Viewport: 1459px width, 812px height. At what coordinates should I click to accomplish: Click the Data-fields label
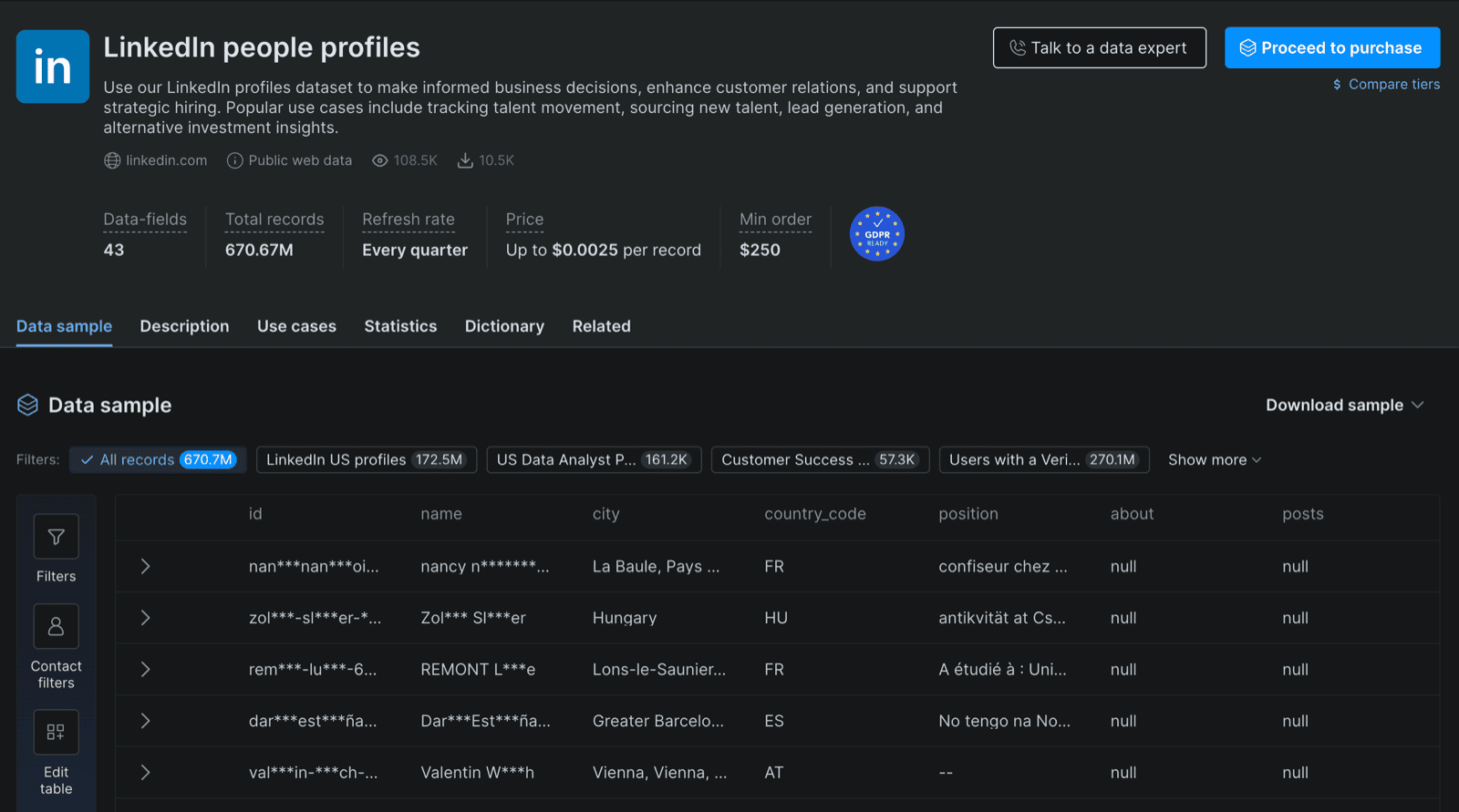point(145,220)
